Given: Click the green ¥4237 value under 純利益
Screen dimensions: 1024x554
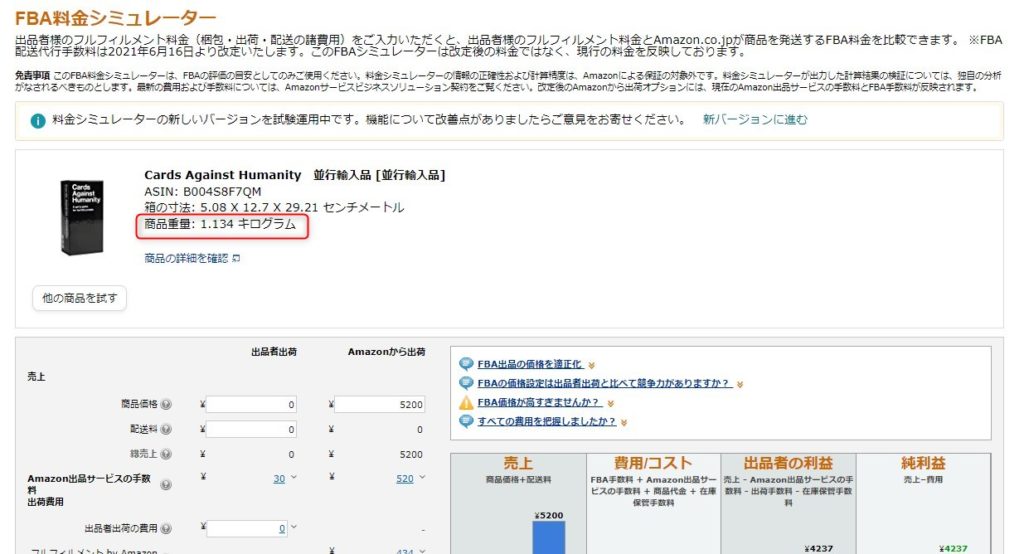Looking at the screenshot, I should tap(953, 549).
